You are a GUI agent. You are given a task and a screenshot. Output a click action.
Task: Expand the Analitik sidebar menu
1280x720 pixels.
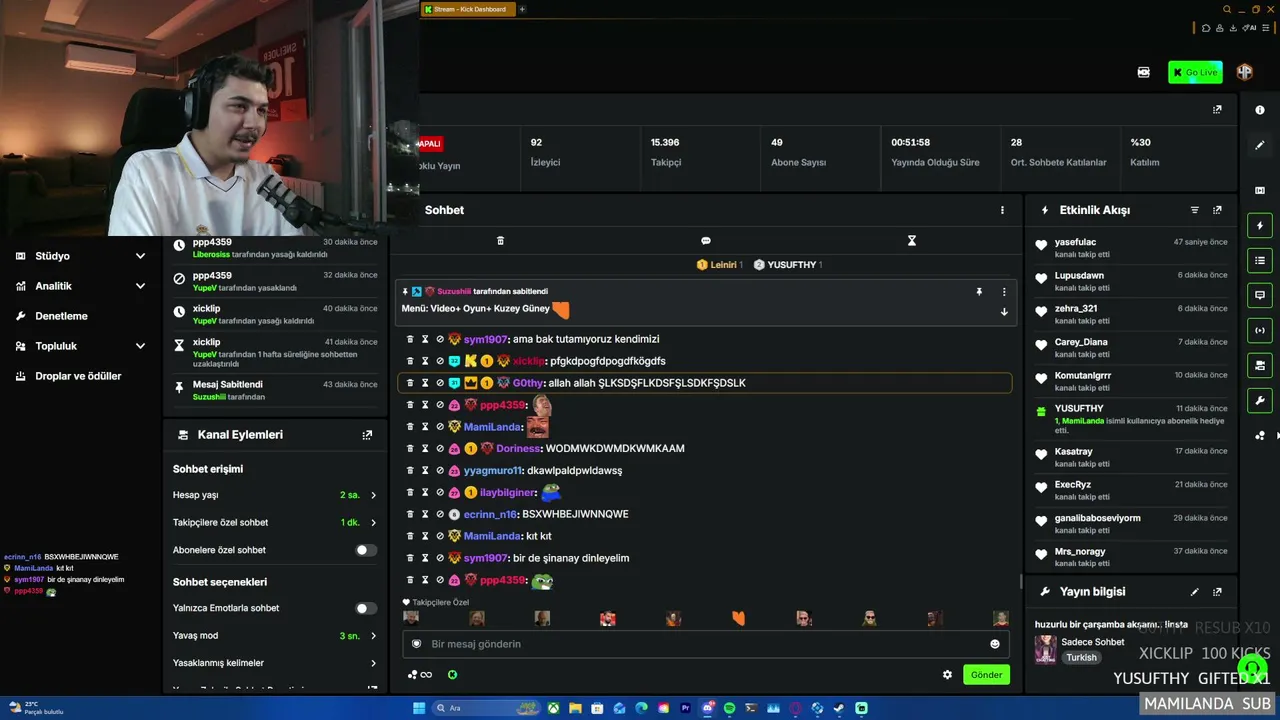click(x=80, y=286)
